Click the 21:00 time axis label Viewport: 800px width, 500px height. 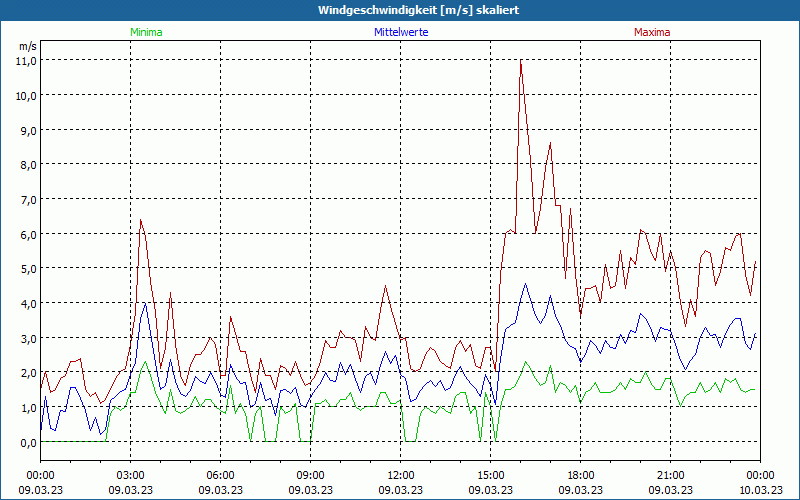coord(670,475)
